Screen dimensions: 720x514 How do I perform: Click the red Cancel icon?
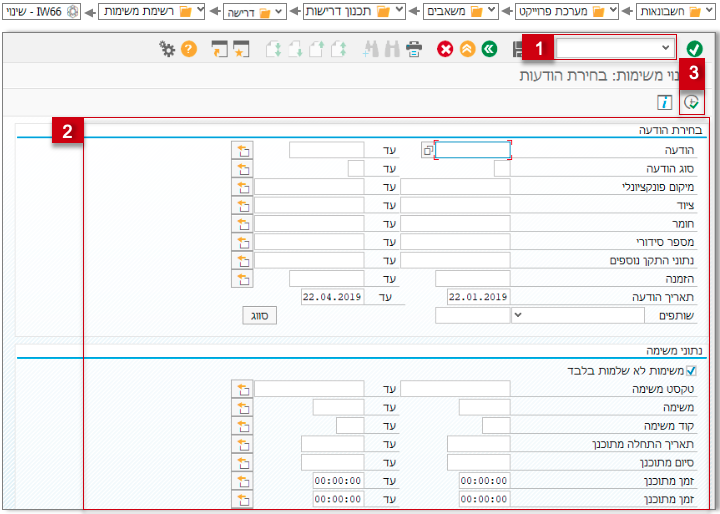pos(445,49)
